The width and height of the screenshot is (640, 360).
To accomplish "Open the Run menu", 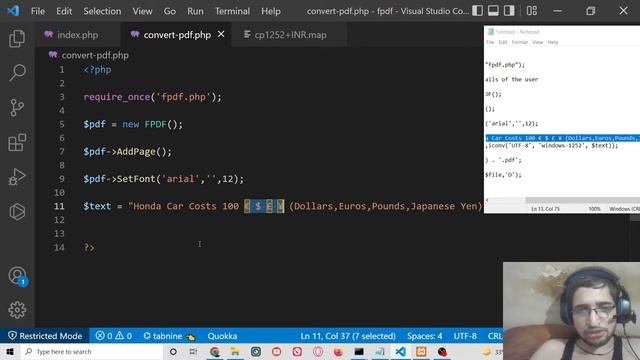I will click(x=195, y=11).
